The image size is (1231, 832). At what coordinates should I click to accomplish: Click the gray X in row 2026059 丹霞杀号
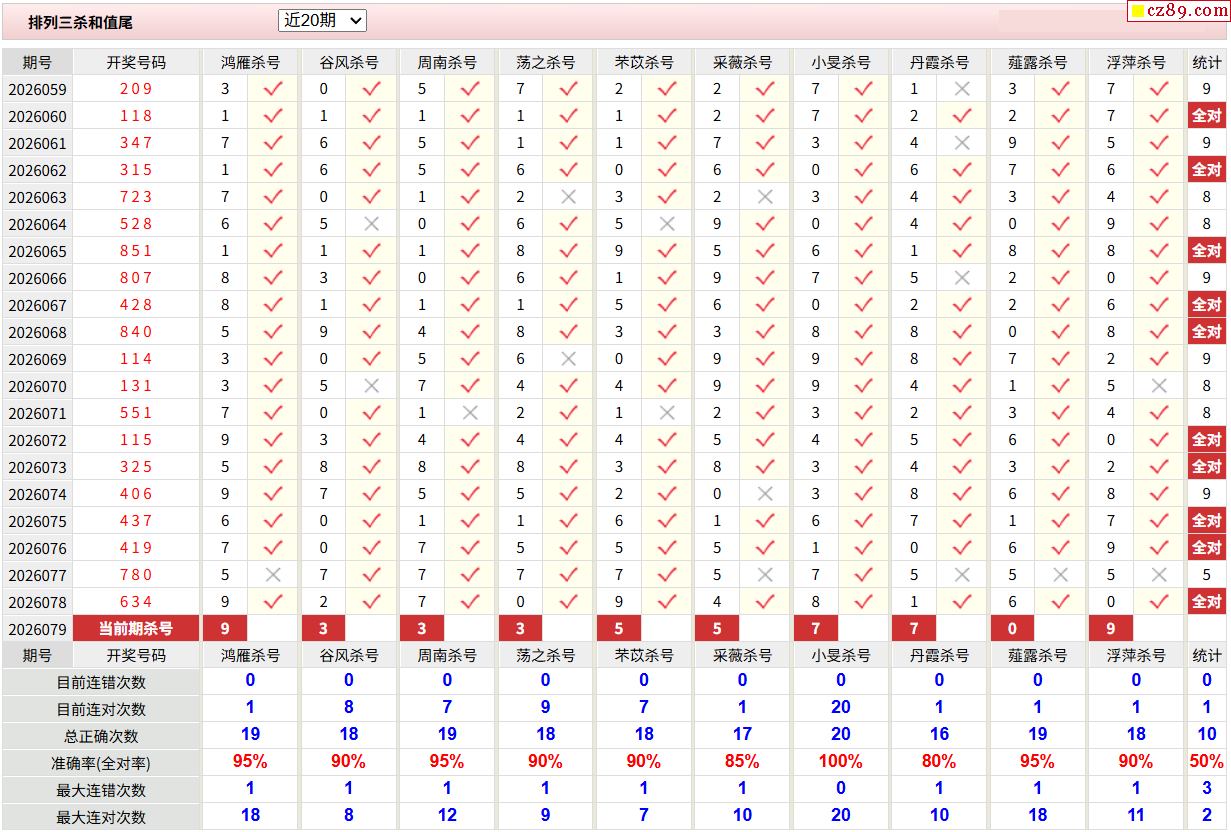coord(962,89)
